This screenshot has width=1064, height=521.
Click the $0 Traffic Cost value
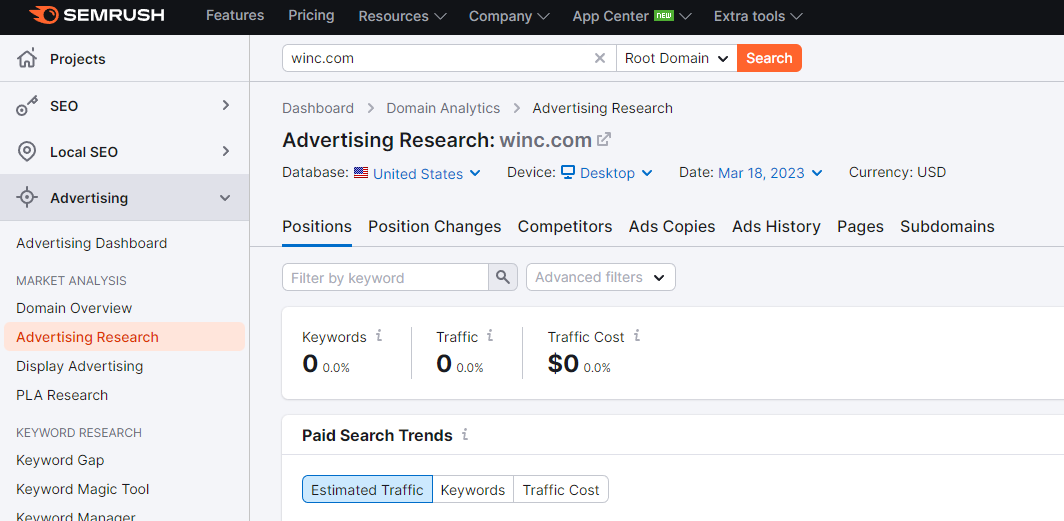tap(563, 364)
